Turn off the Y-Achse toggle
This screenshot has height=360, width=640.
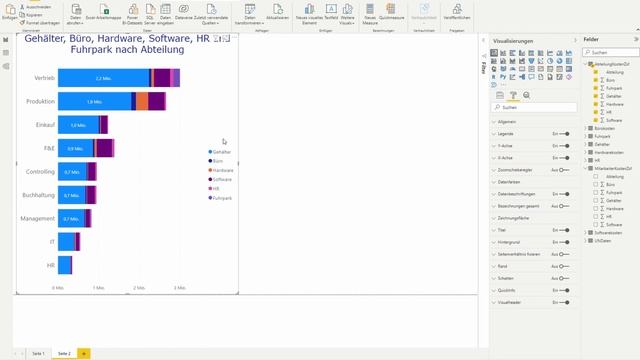click(x=564, y=146)
